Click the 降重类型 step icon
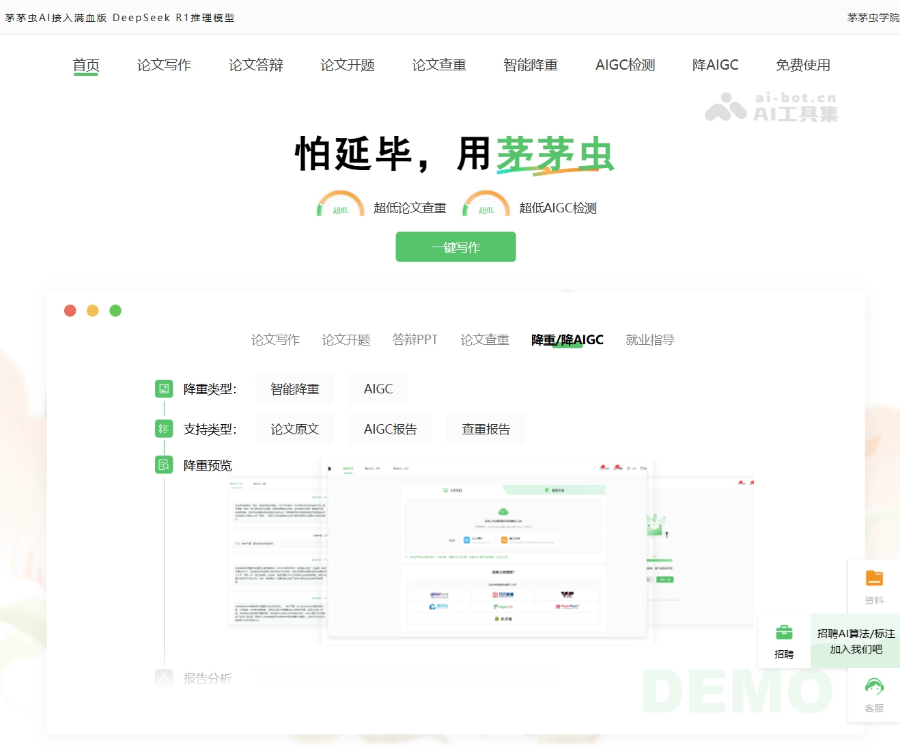 tap(164, 389)
